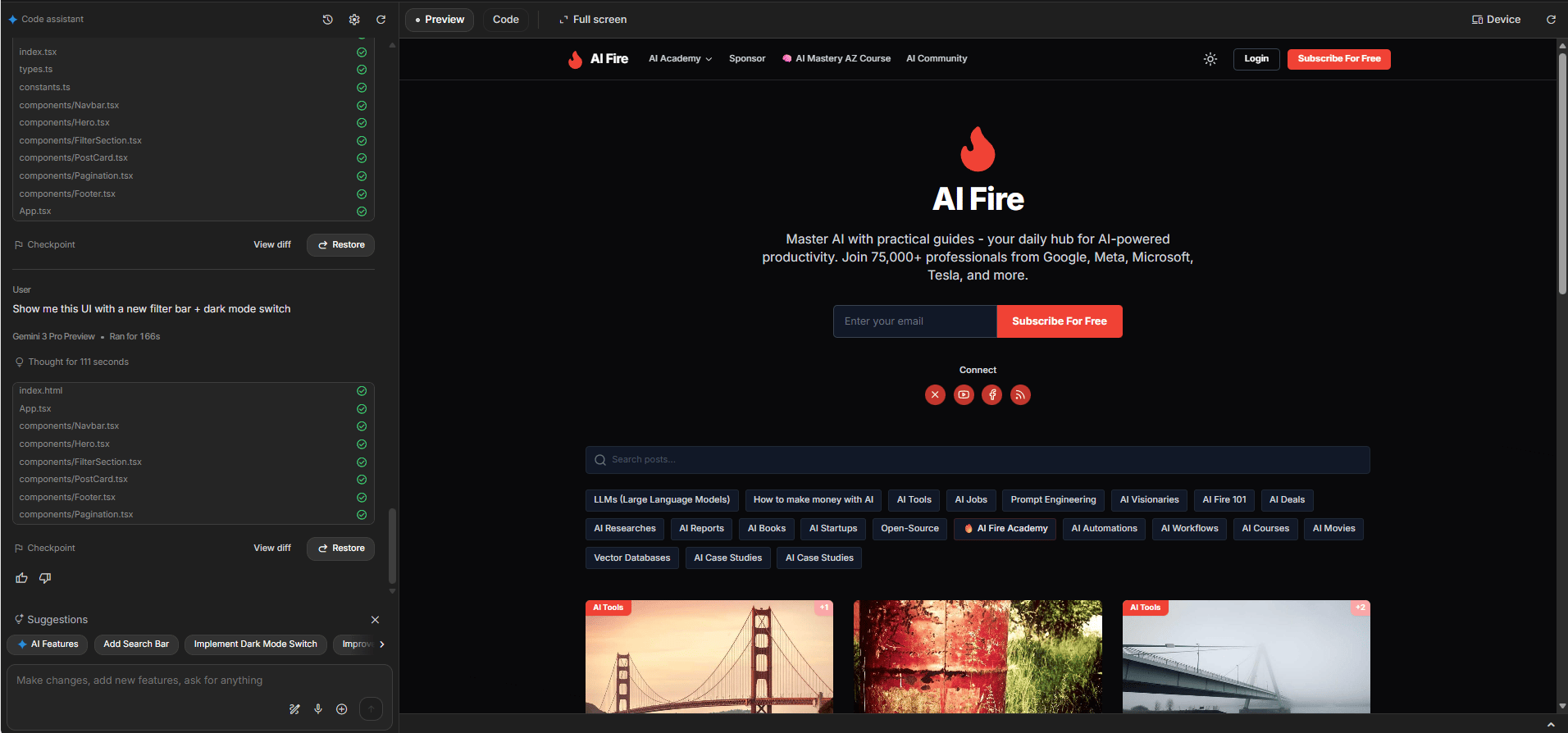Image resolution: width=1568 pixels, height=733 pixels.
Task: Click the reset conversation icon beside the gear
Action: tap(381, 20)
